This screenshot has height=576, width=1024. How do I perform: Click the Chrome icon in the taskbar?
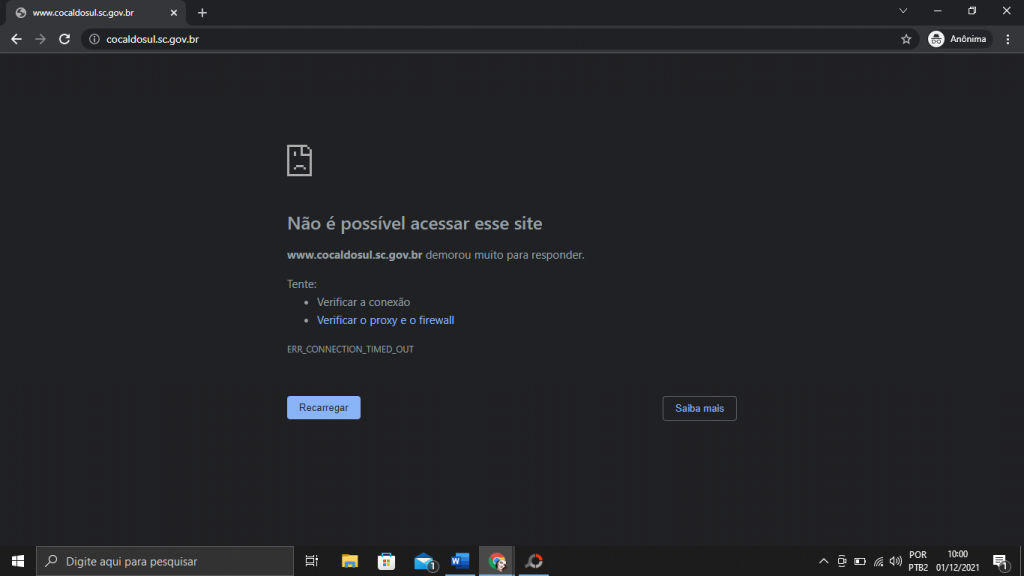click(497, 561)
